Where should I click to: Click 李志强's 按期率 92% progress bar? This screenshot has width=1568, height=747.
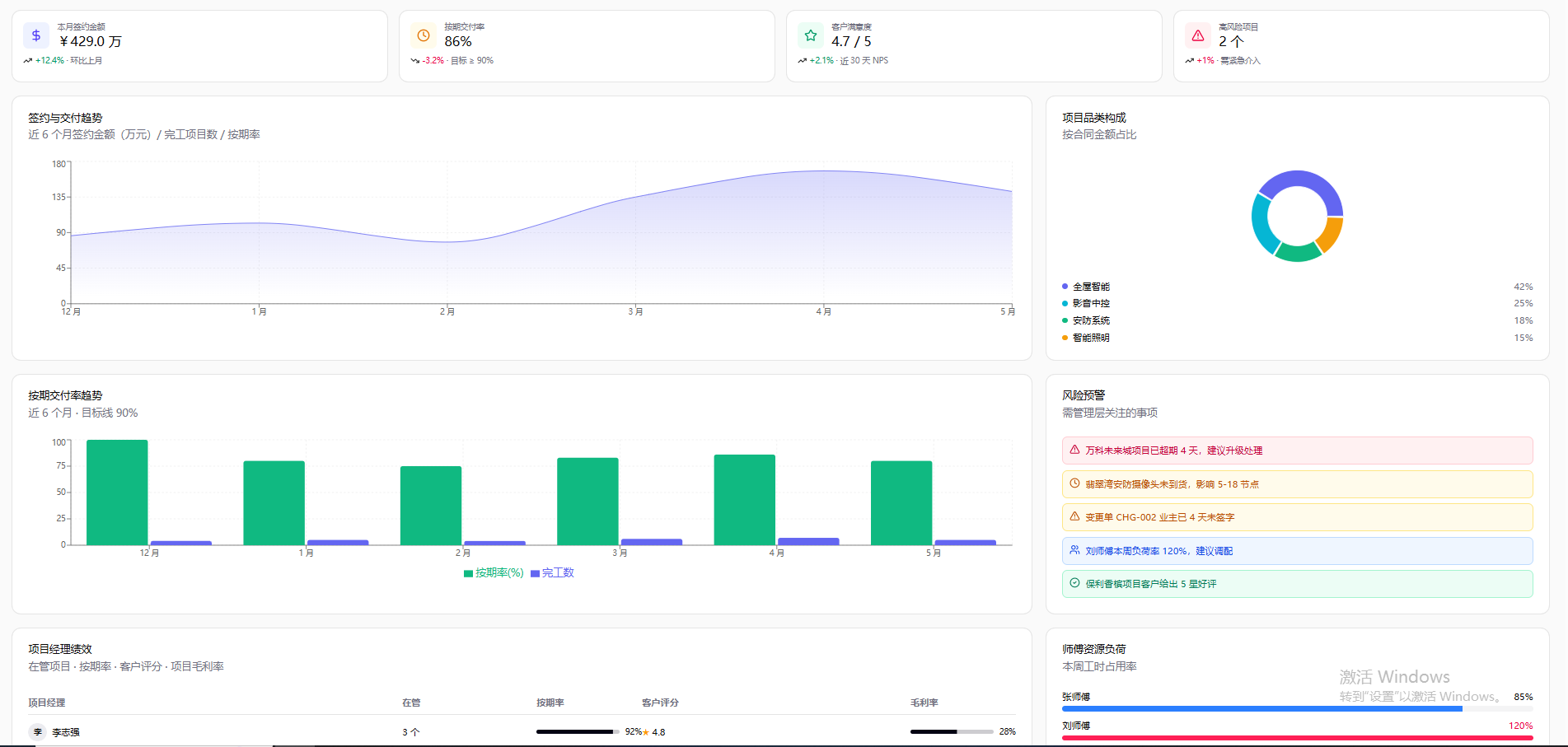(578, 732)
